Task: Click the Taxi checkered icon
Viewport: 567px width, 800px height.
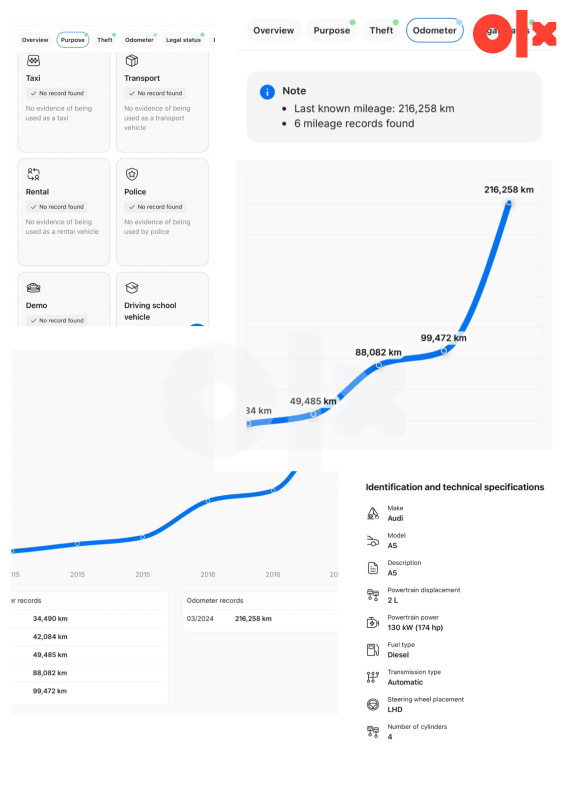Action: pos(33,61)
